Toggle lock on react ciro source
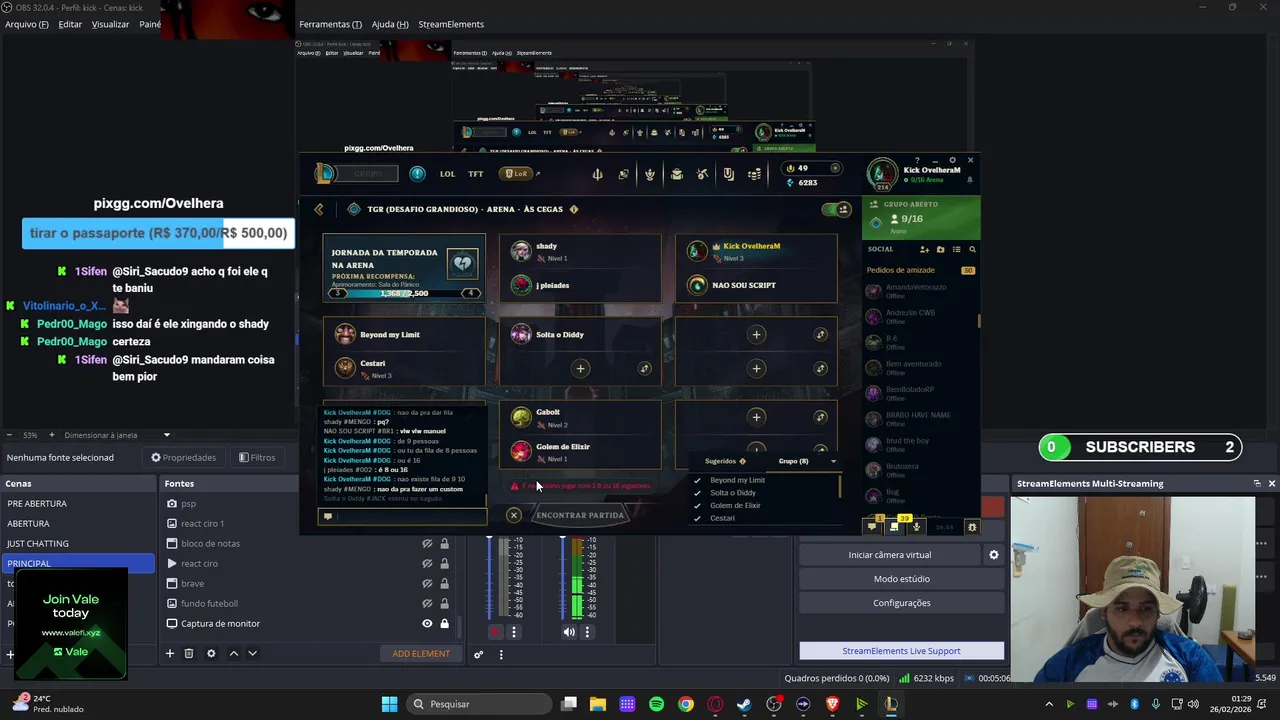Screen dimensions: 1280x720 (444, 563)
